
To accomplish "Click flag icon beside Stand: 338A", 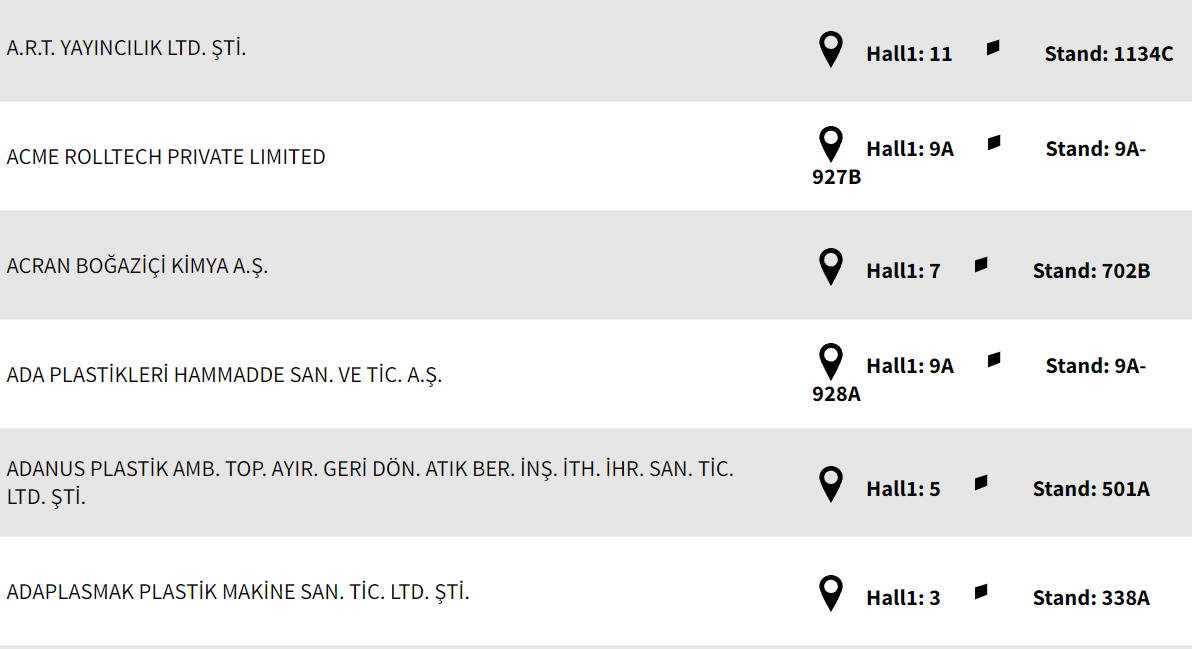I will (x=981, y=592).
